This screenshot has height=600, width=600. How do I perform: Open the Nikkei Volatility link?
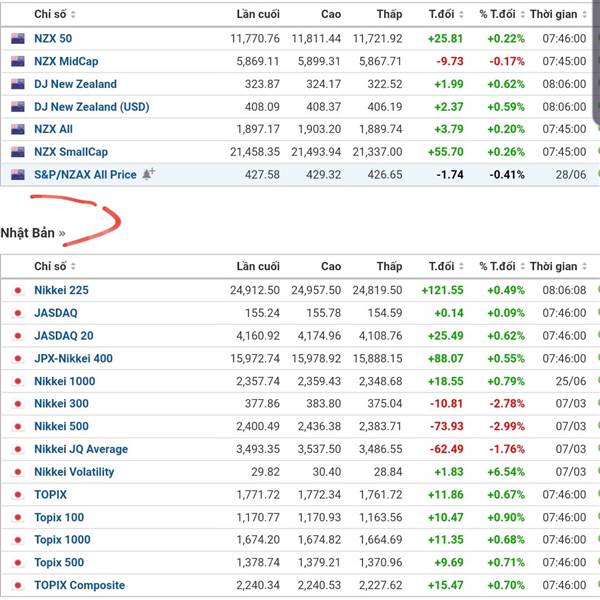pyautogui.click(x=74, y=472)
